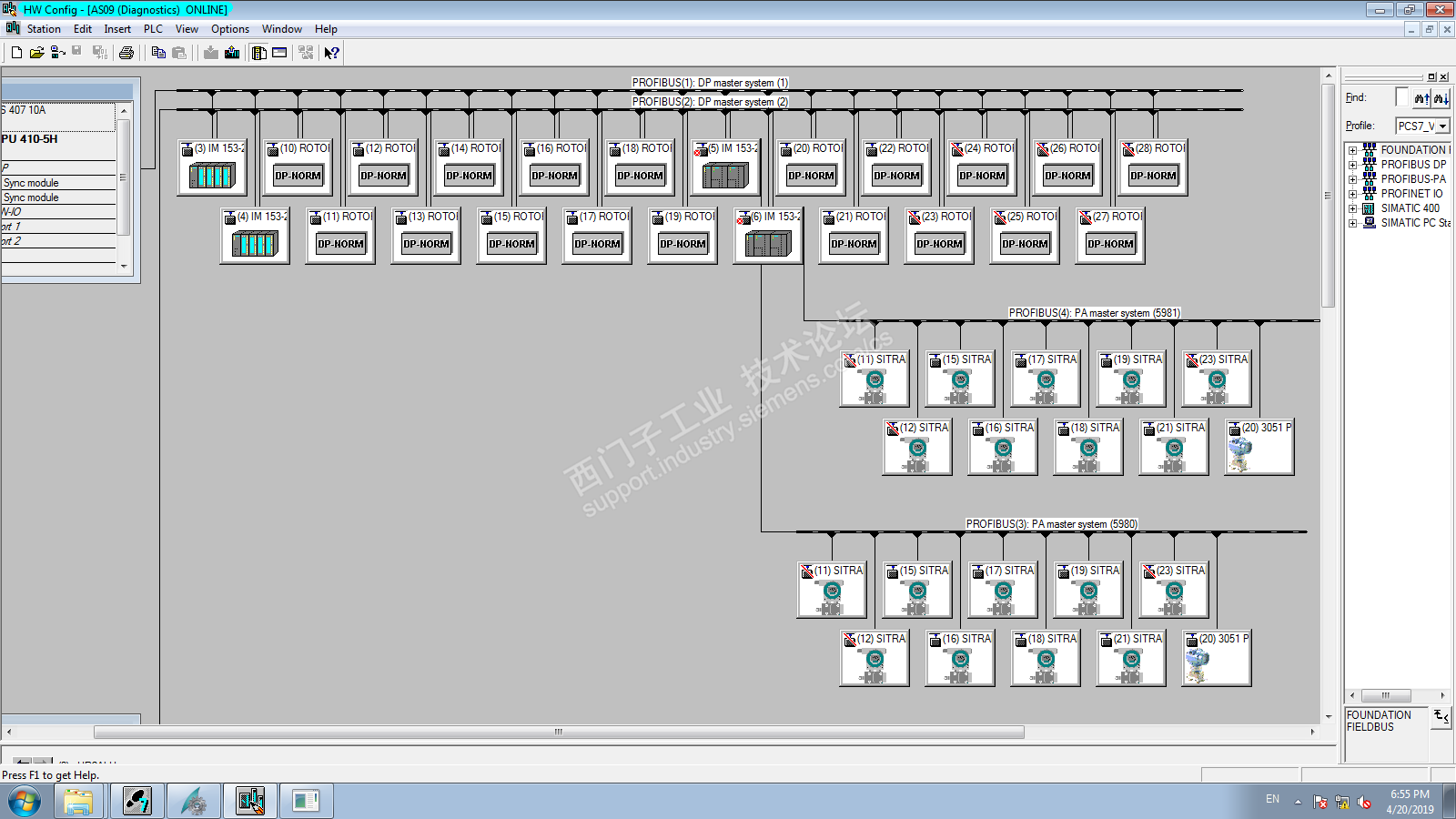Open the Station menu
Screen dimensions: 1456x819
pyautogui.click(x=44, y=29)
